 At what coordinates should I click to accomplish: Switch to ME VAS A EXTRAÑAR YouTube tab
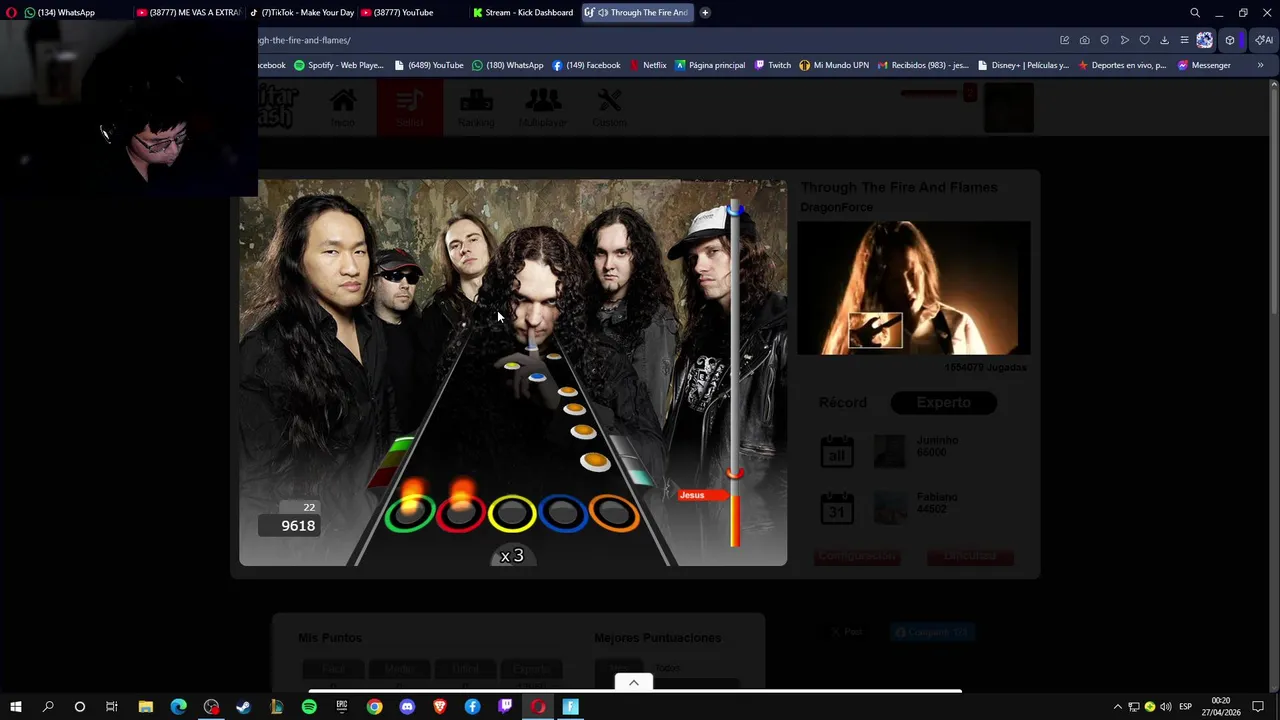(x=188, y=13)
